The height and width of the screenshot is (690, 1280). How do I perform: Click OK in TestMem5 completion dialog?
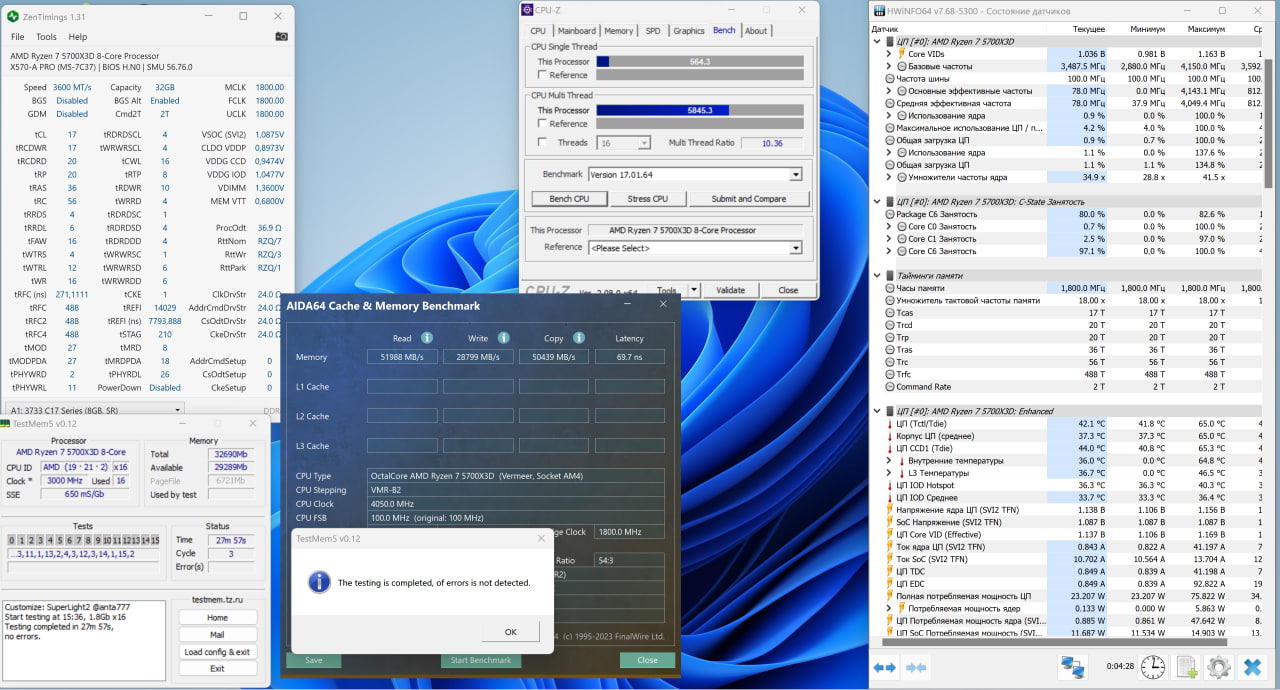tap(510, 632)
